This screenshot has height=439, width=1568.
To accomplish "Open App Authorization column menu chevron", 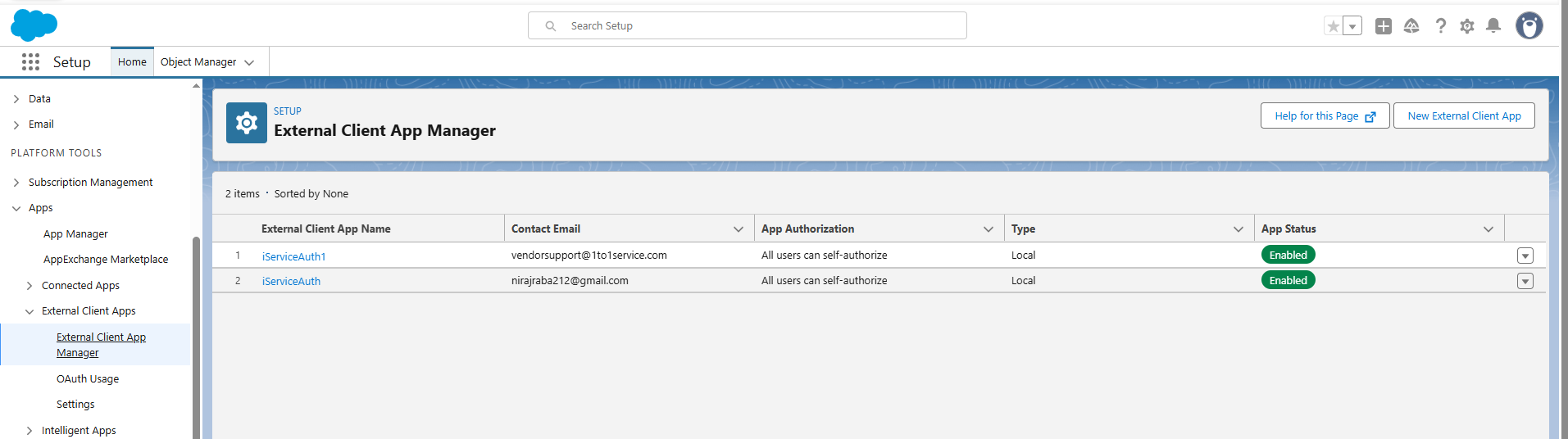I will pyautogui.click(x=988, y=229).
